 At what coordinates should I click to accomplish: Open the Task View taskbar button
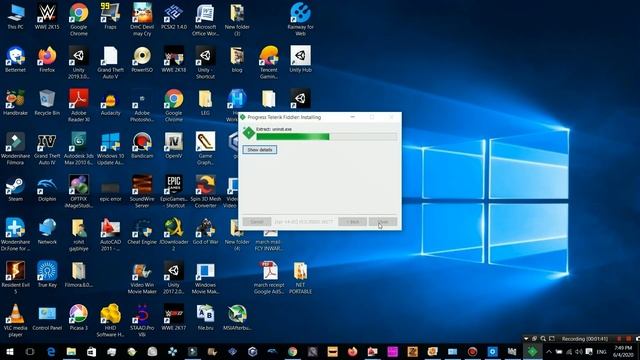click(30, 351)
